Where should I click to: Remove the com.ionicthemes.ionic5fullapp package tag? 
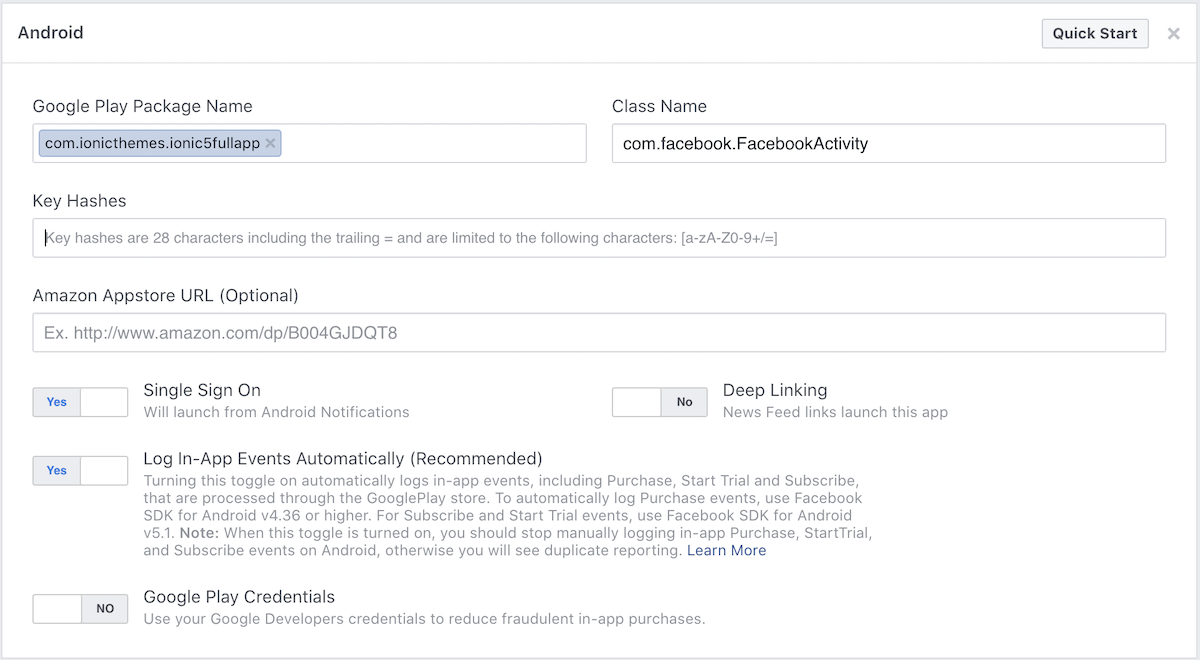(270, 143)
